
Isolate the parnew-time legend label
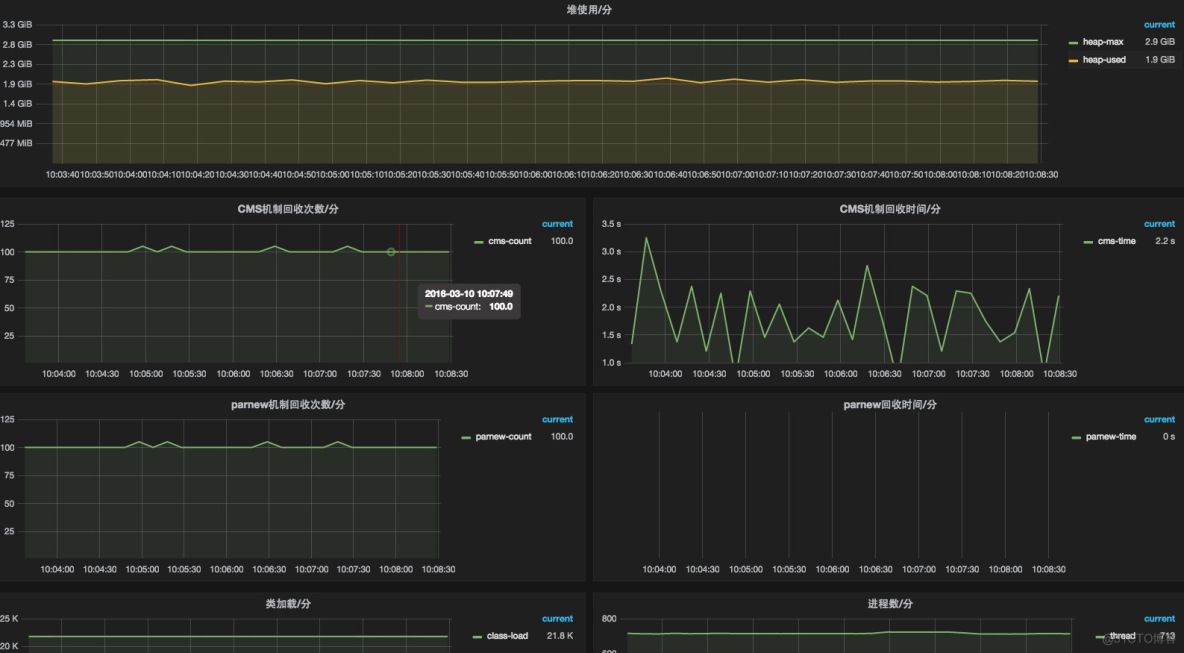pyautogui.click(x=1111, y=437)
